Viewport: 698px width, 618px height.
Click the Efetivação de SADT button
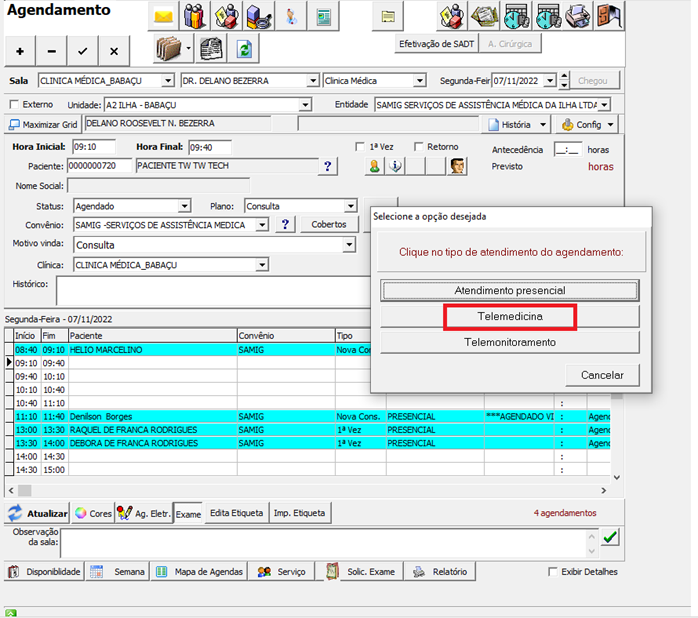(436, 44)
